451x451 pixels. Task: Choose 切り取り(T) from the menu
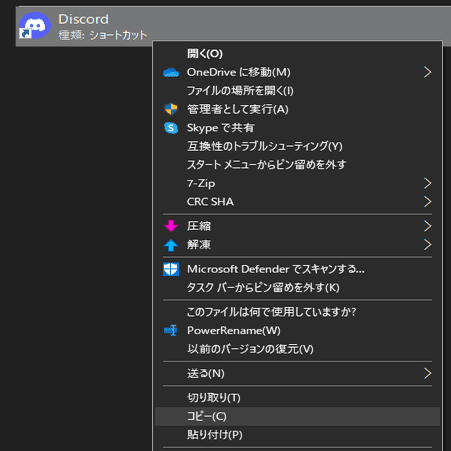click(297, 398)
